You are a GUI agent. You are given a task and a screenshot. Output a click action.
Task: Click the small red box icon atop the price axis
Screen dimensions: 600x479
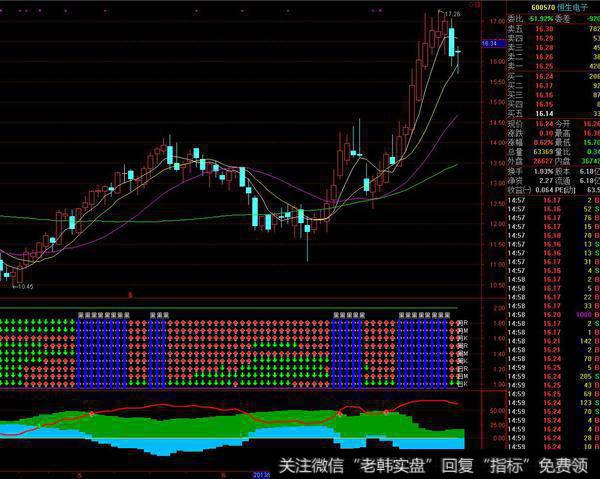click(x=477, y=5)
